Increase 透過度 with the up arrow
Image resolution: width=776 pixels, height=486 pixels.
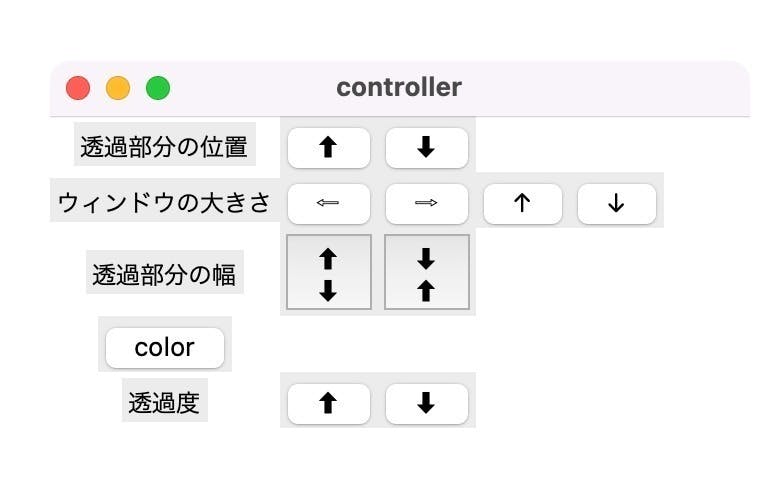[329, 403]
